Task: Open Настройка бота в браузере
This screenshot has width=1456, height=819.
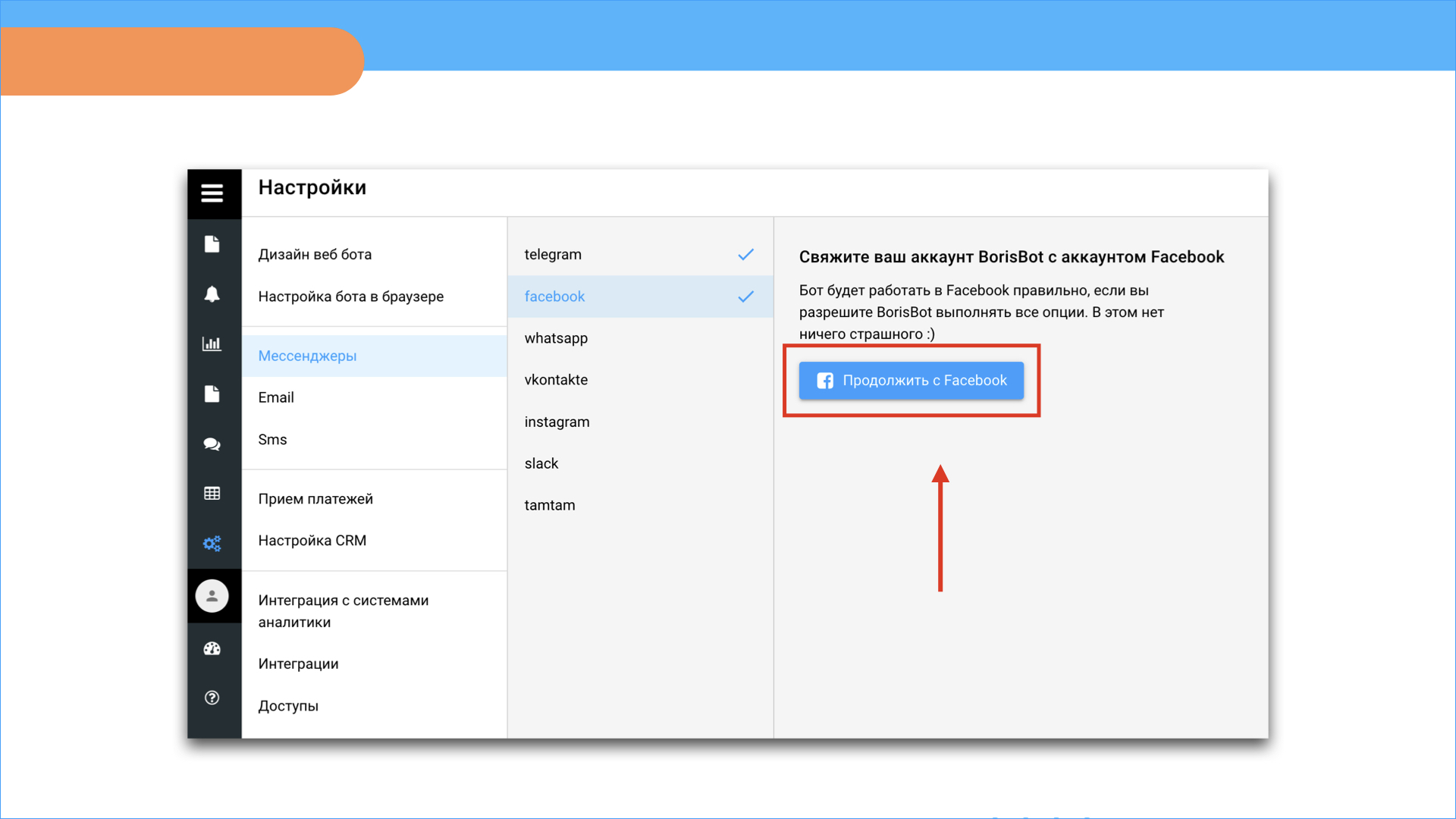Action: (x=375, y=297)
